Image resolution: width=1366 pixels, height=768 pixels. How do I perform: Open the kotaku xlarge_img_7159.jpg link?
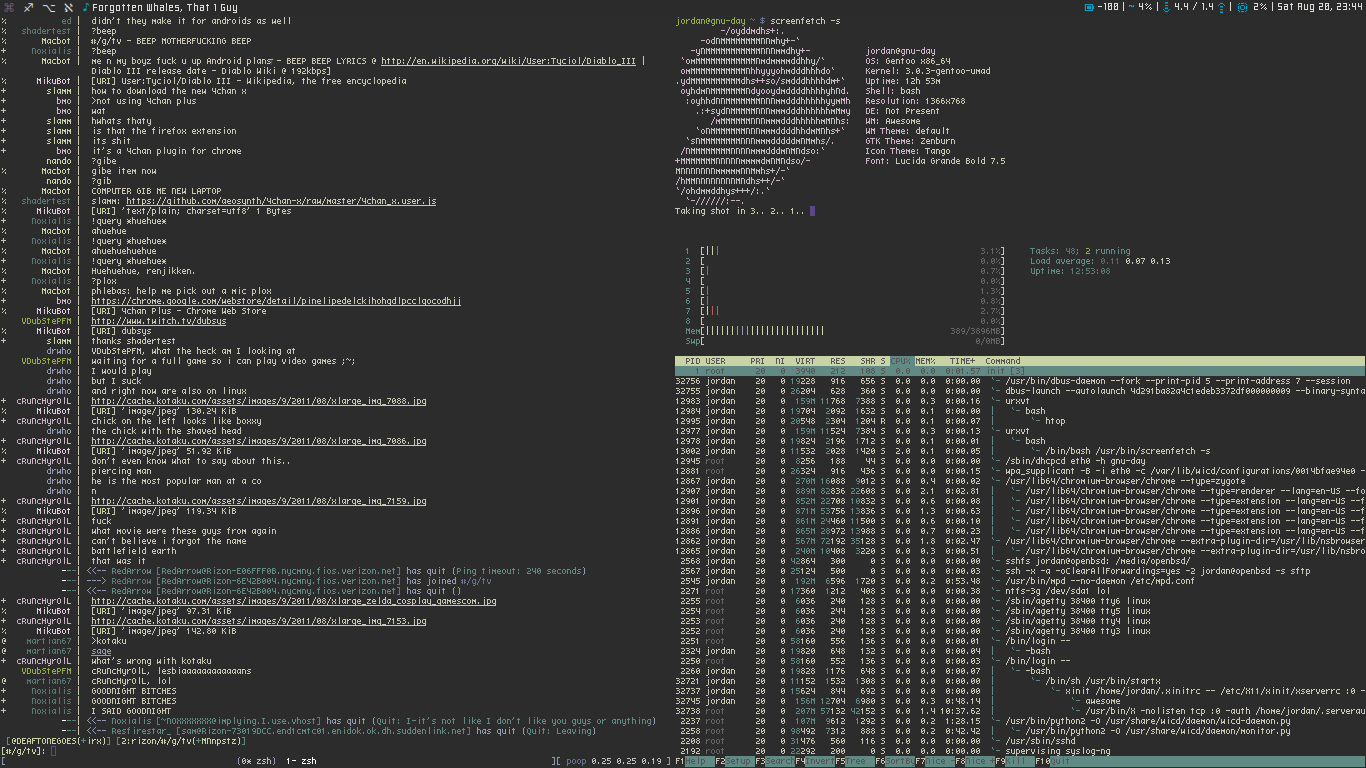[x=259, y=501]
